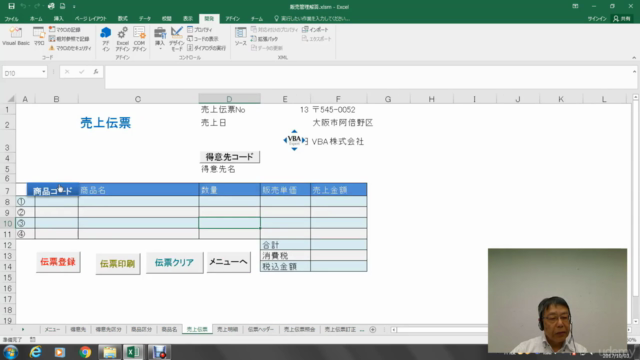Click the Sign in link (サインイン)

[597, 19]
